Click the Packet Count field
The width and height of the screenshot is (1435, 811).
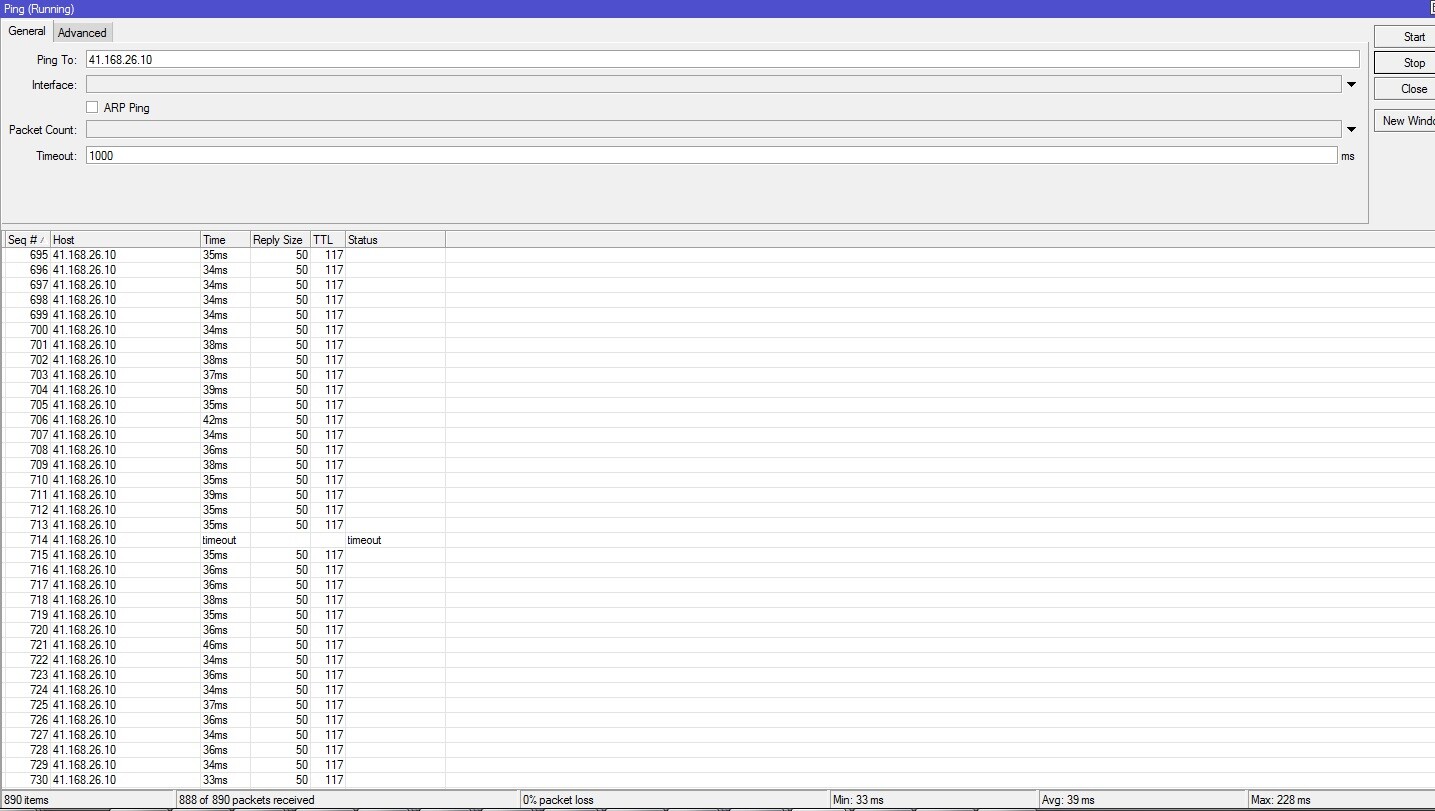coord(713,129)
